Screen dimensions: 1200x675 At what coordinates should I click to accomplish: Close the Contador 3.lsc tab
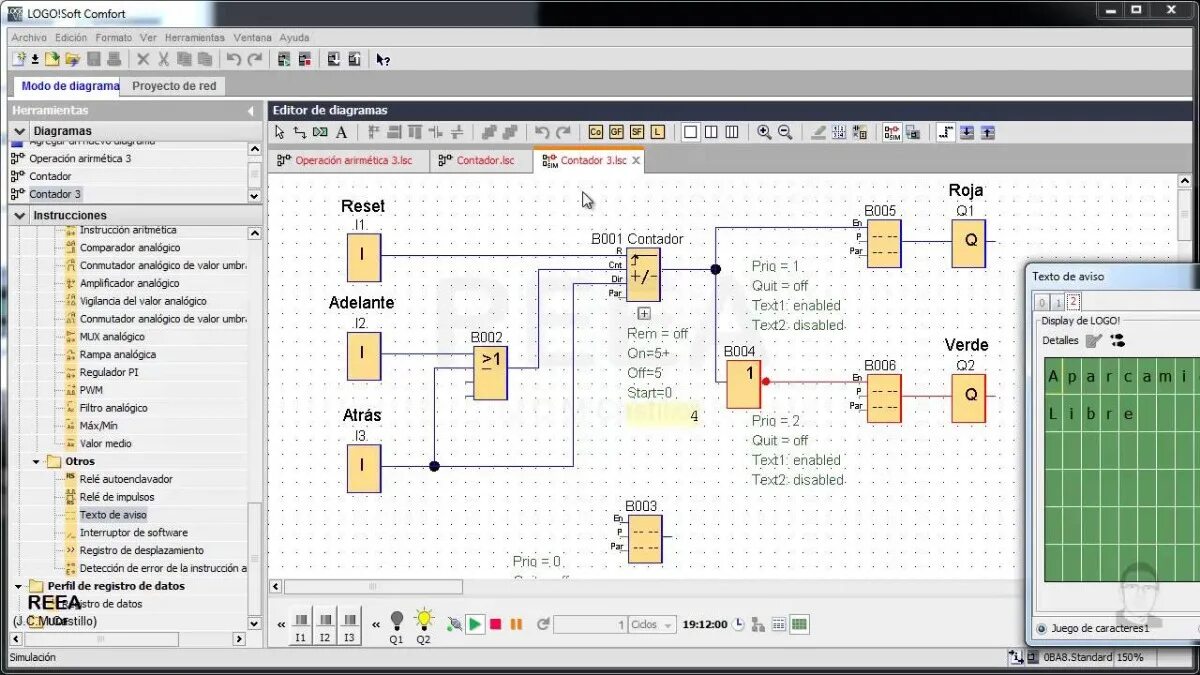pyautogui.click(x=636, y=160)
